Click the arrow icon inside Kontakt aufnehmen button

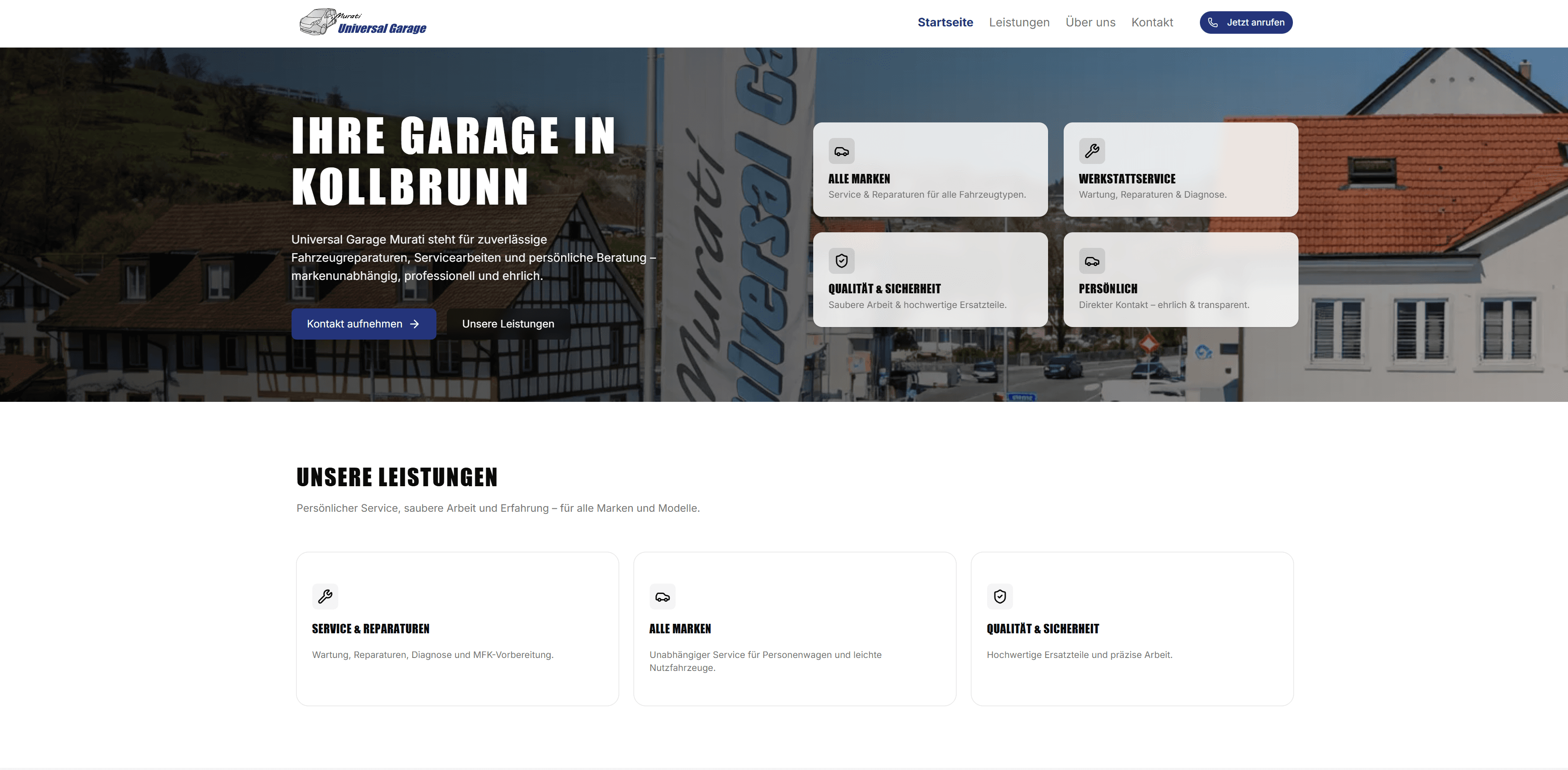click(414, 324)
